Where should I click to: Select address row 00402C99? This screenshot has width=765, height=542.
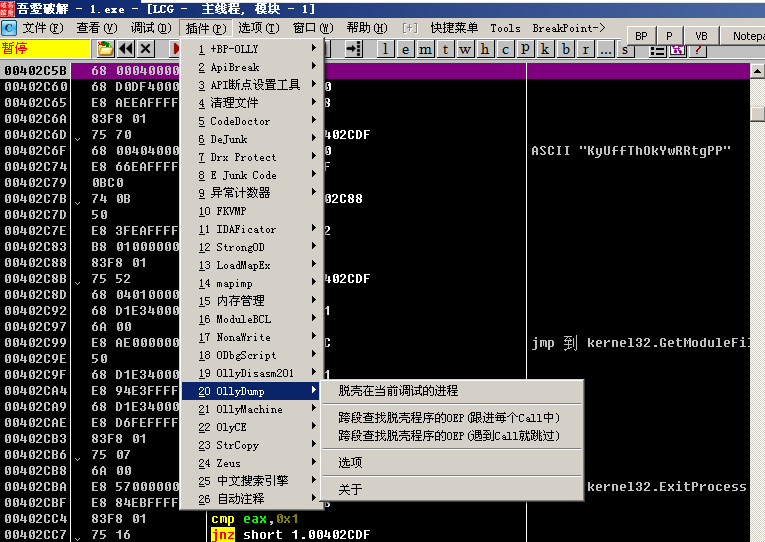coord(36,343)
